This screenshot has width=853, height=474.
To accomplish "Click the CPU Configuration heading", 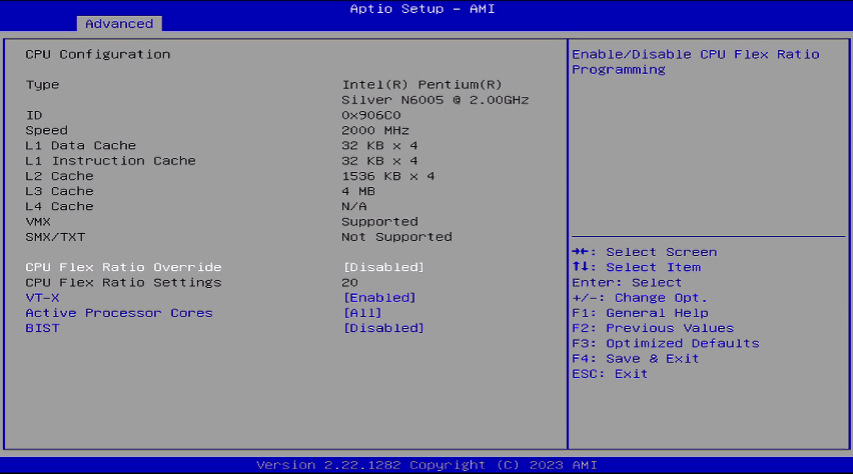I will (x=98, y=54).
